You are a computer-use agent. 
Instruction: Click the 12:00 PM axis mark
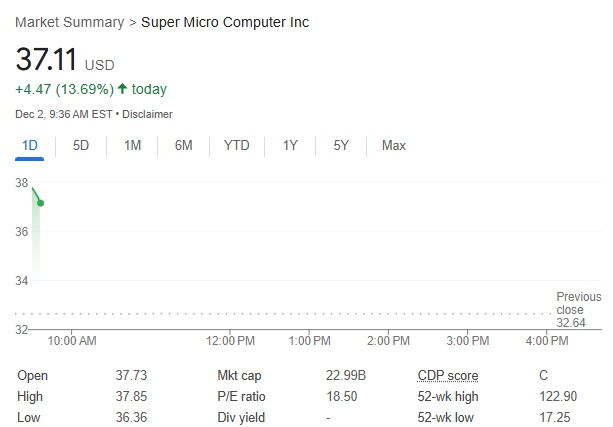[x=229, y=341]
